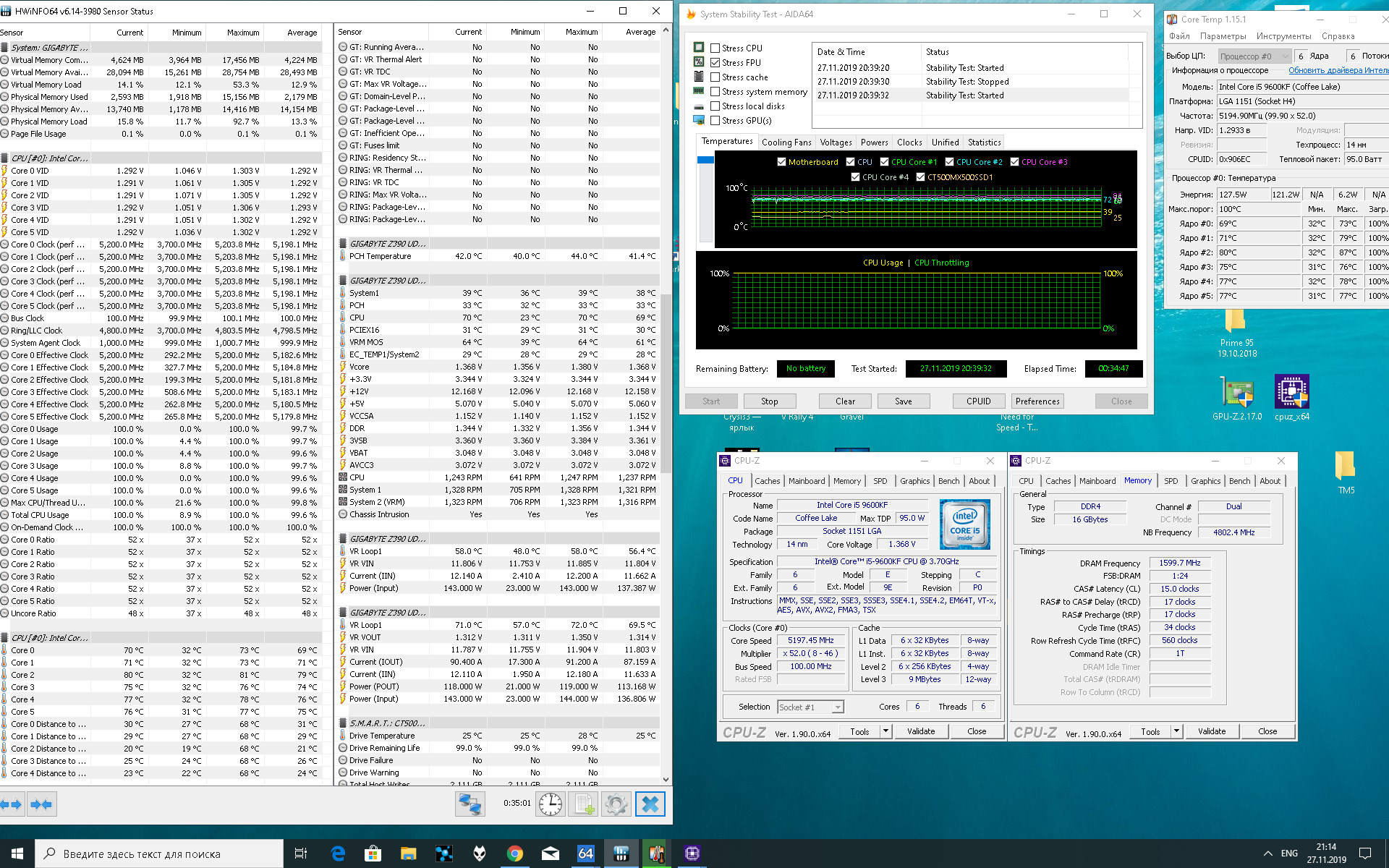Open cpuz_x64 desktop shortcut
The height and width of the screenshot is (868, 1389).
pos(1291,393)
